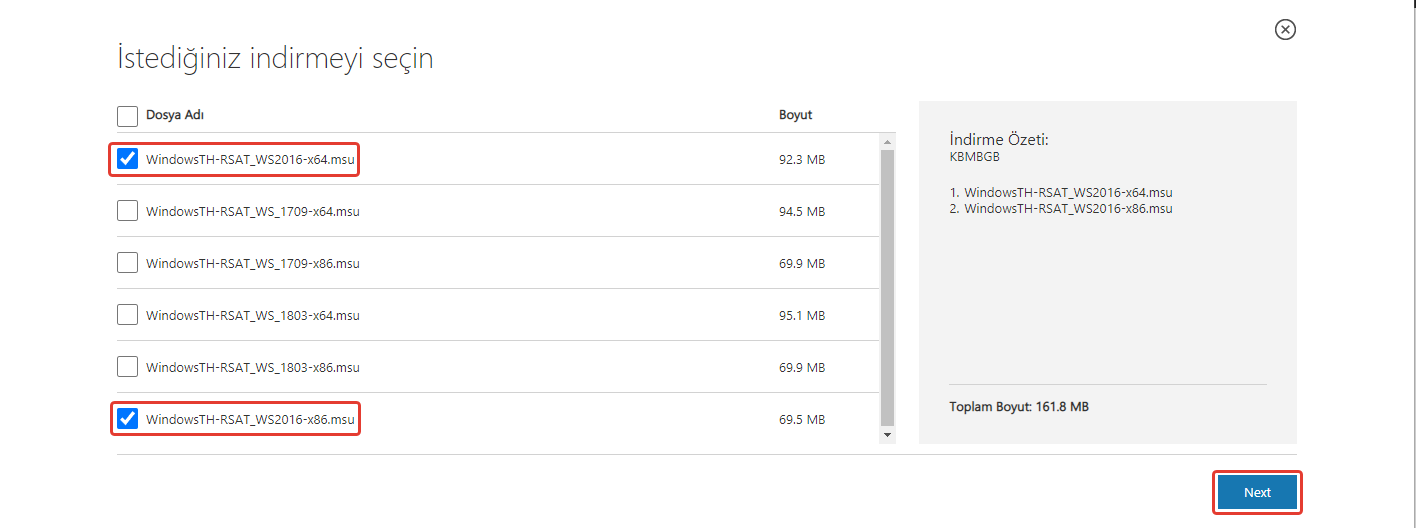Click the 94.5 MB size value
Image resolution: width=1416 pixels, height=528 pixels.
click(801, 211)
